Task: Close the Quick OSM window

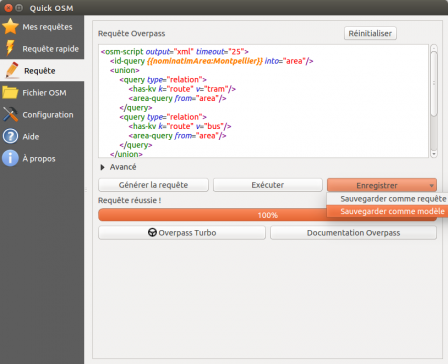Action: [8, 8]
